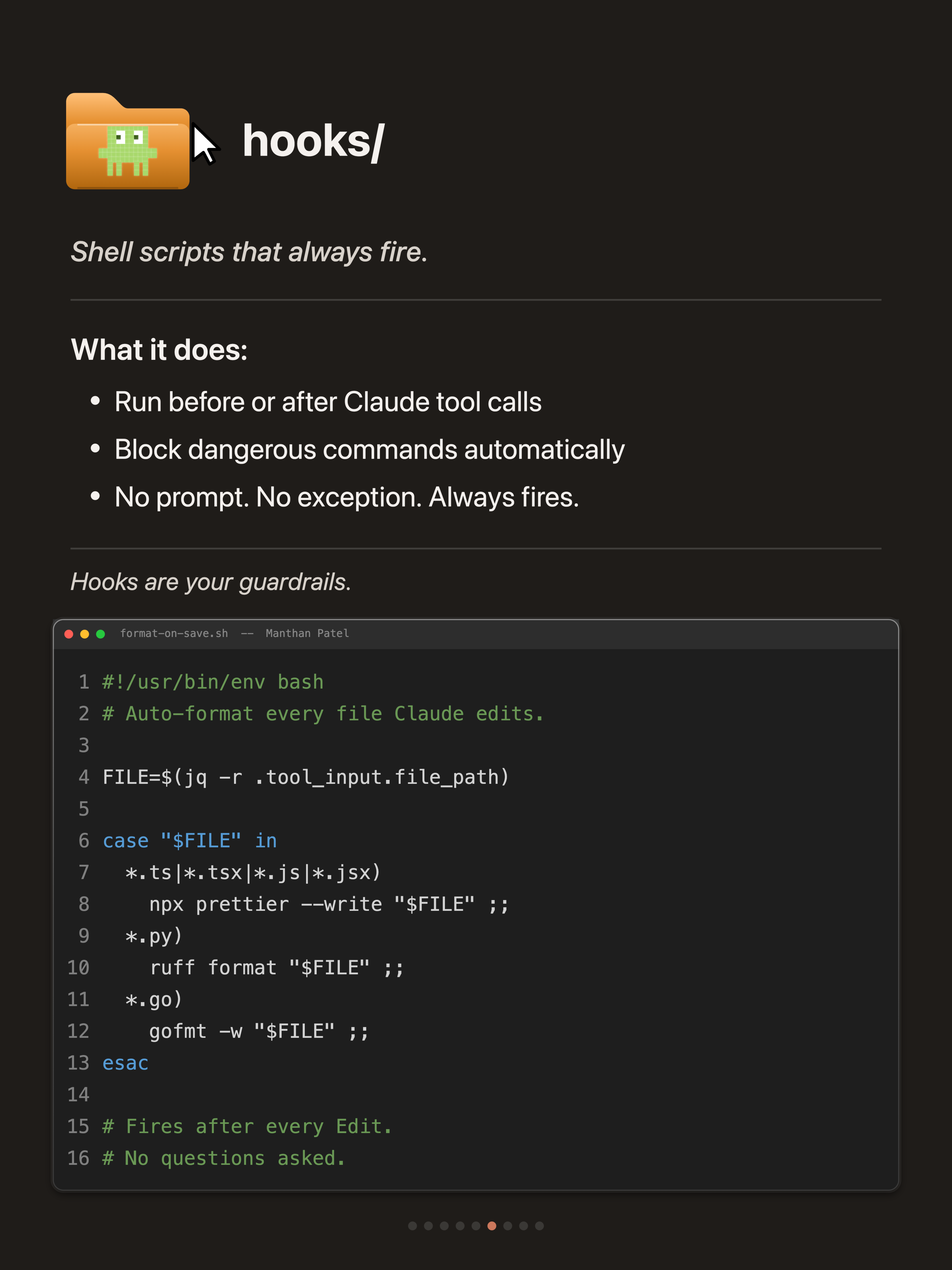Click the white mouse cursor arrow graphic
Viewport: 952px width, 1270px height.
tap(204, 145)
